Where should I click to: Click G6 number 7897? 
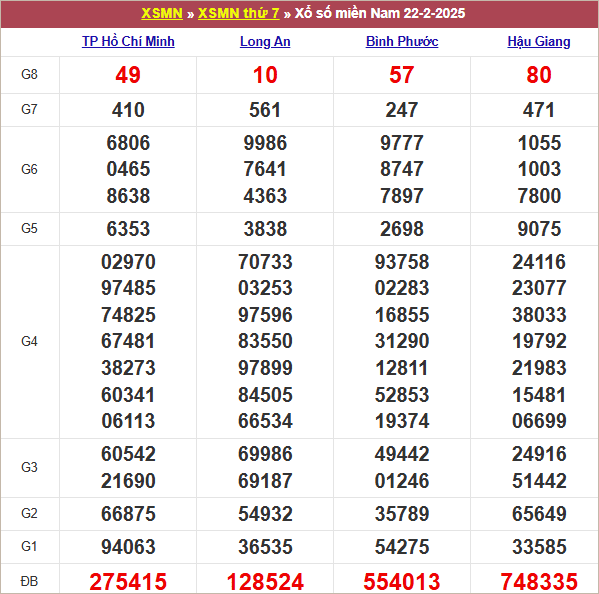coord(402,196)
